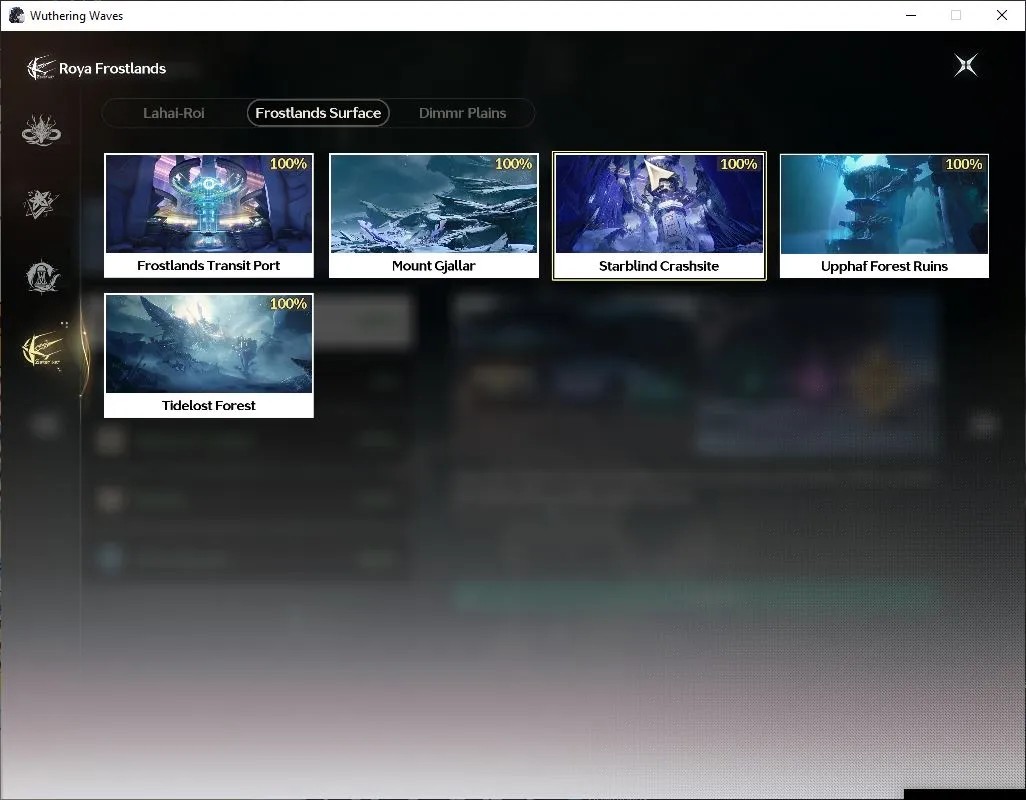Click the Wuthering Waves title bar app icon

pyautogui.click(x=16, y=15)
